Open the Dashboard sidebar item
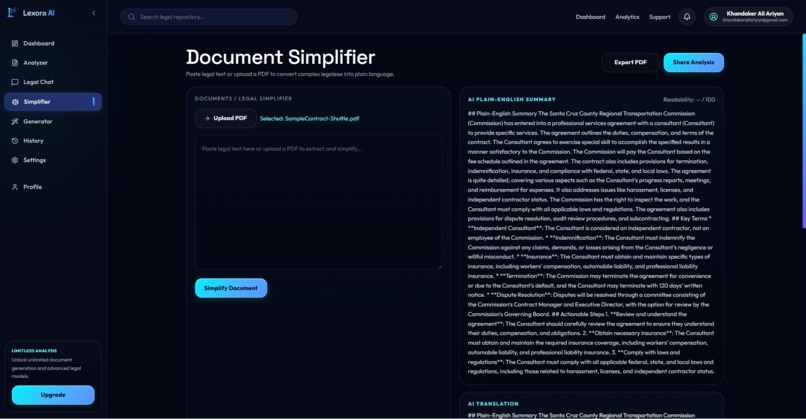 53,43
